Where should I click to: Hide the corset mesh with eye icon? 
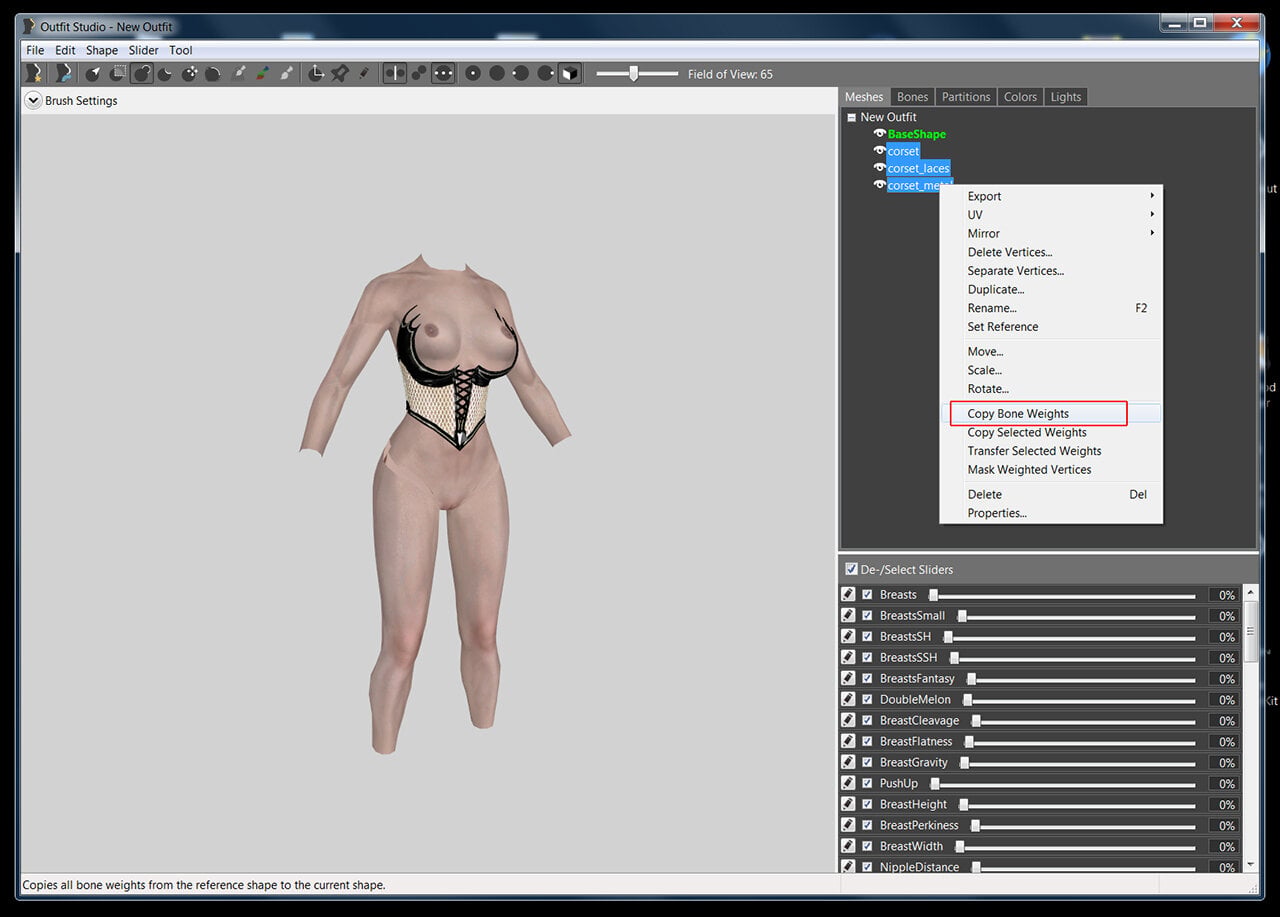click(x=880, y=151)
